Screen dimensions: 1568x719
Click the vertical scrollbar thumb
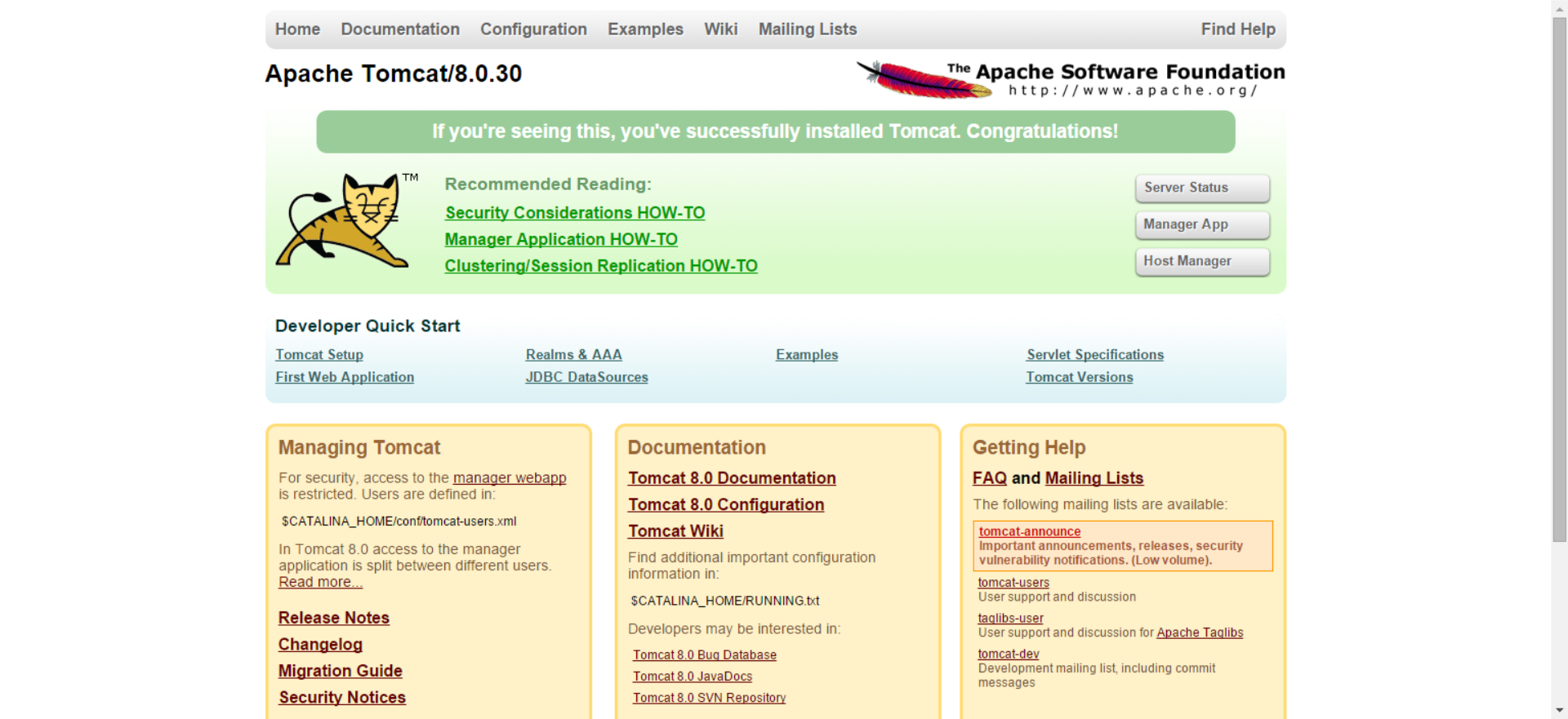tap(1560, 279)
